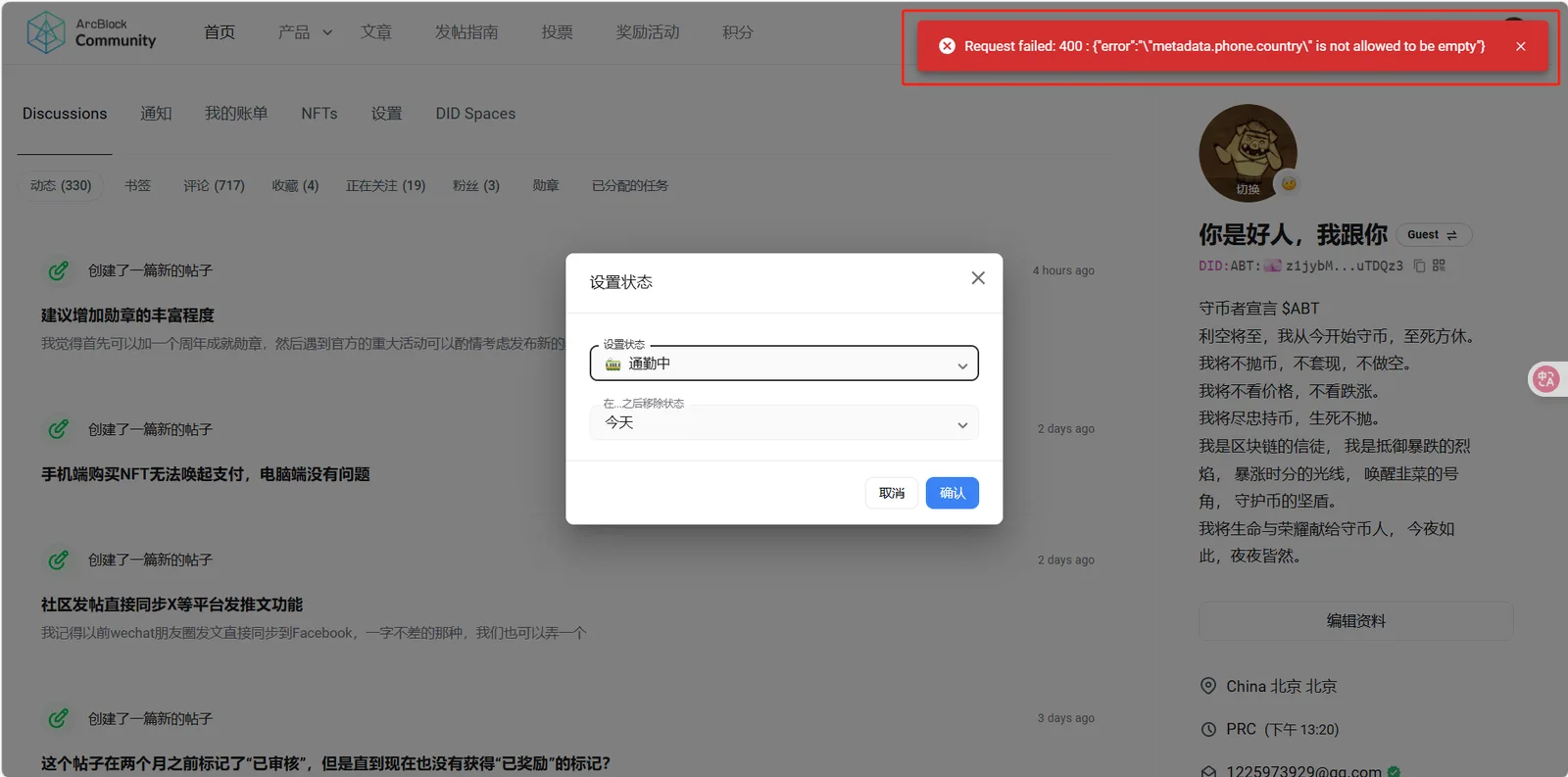Switch to the 我的账单 tab
The image size is (1568, 777).
tap(236, 114)
